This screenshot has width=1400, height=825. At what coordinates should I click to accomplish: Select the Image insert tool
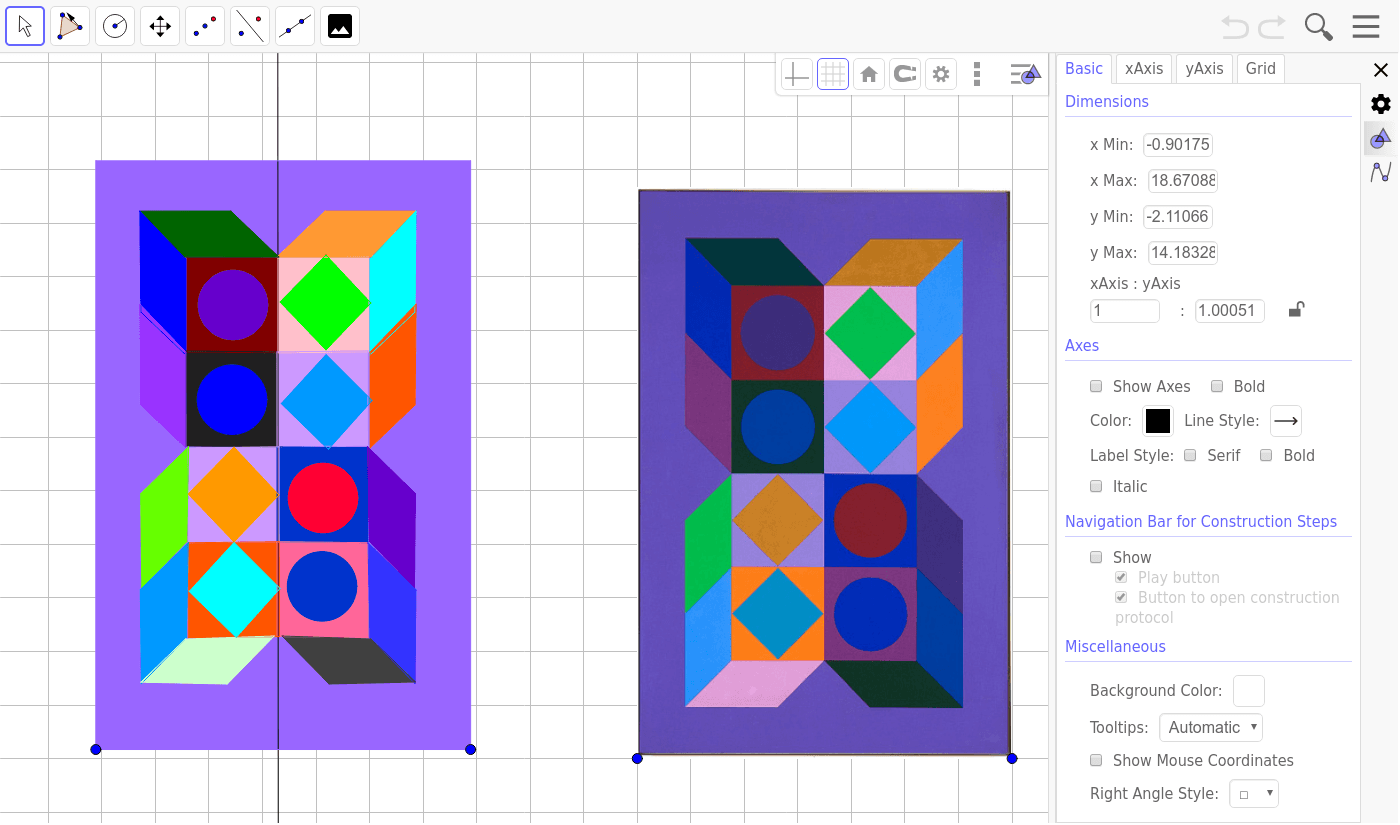tap(340, 26)
